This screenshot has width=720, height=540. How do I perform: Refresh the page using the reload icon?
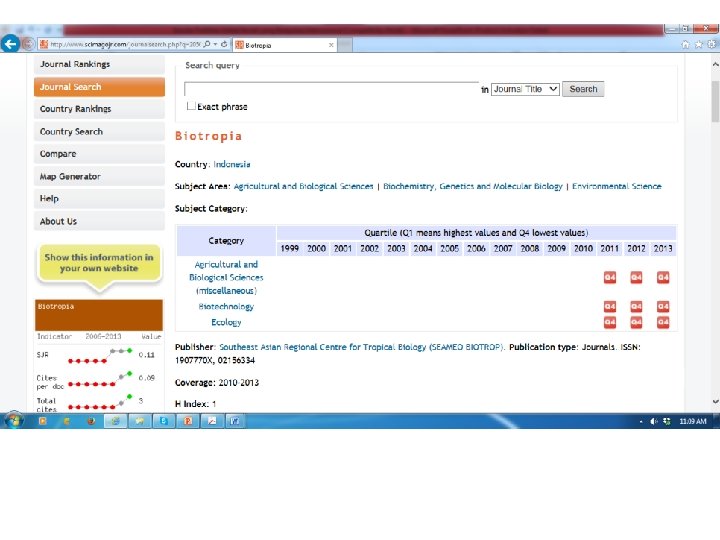tap(224, 44)
